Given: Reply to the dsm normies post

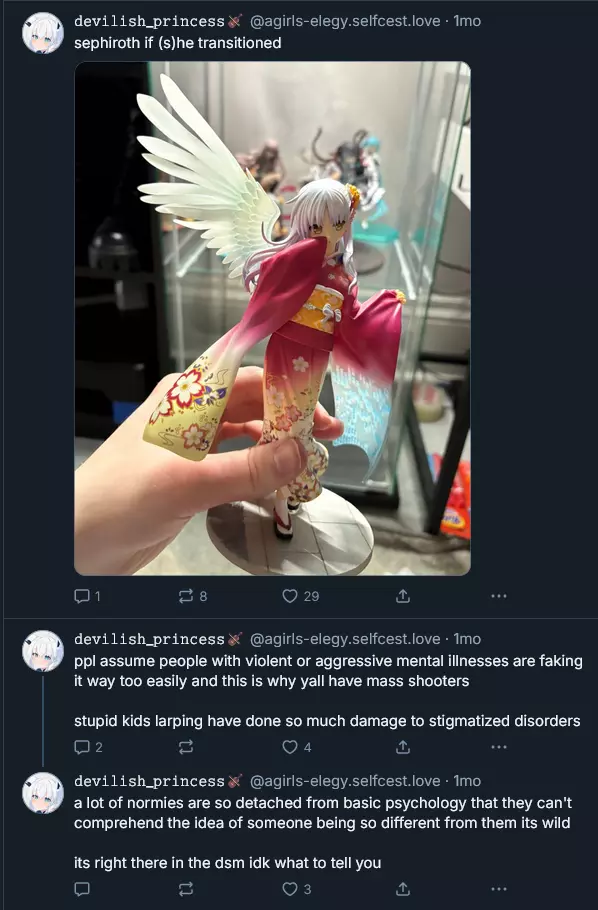Looking at the screenshot, I should (x=82, y=889).
